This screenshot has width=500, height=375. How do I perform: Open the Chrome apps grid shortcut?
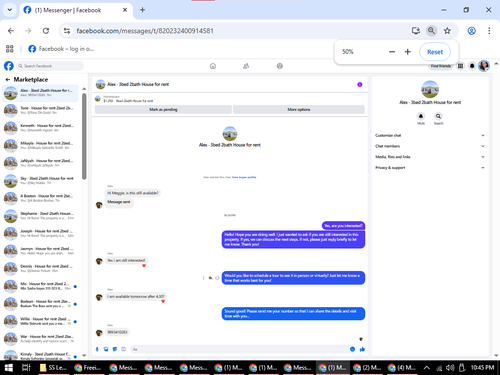pyautogui.click(x=10, y=49)
